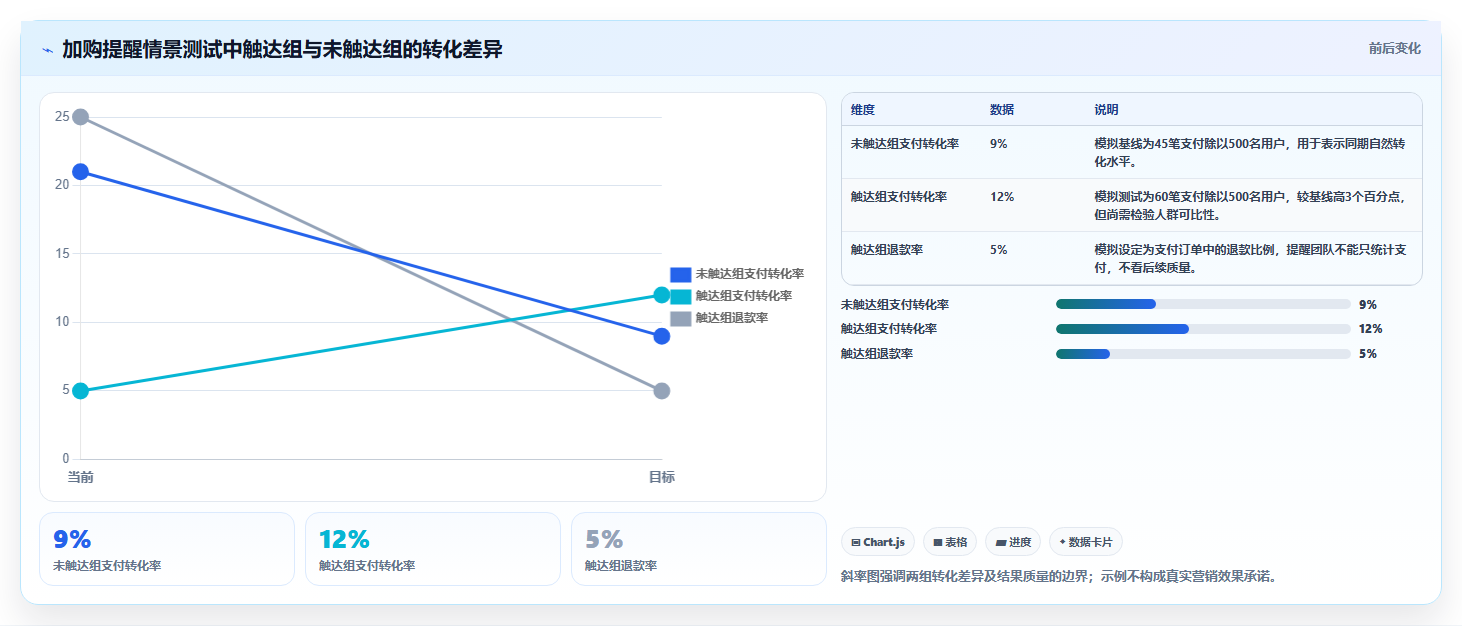
Task: Click the gray data point at 25
Action: (x=81, y=117)
